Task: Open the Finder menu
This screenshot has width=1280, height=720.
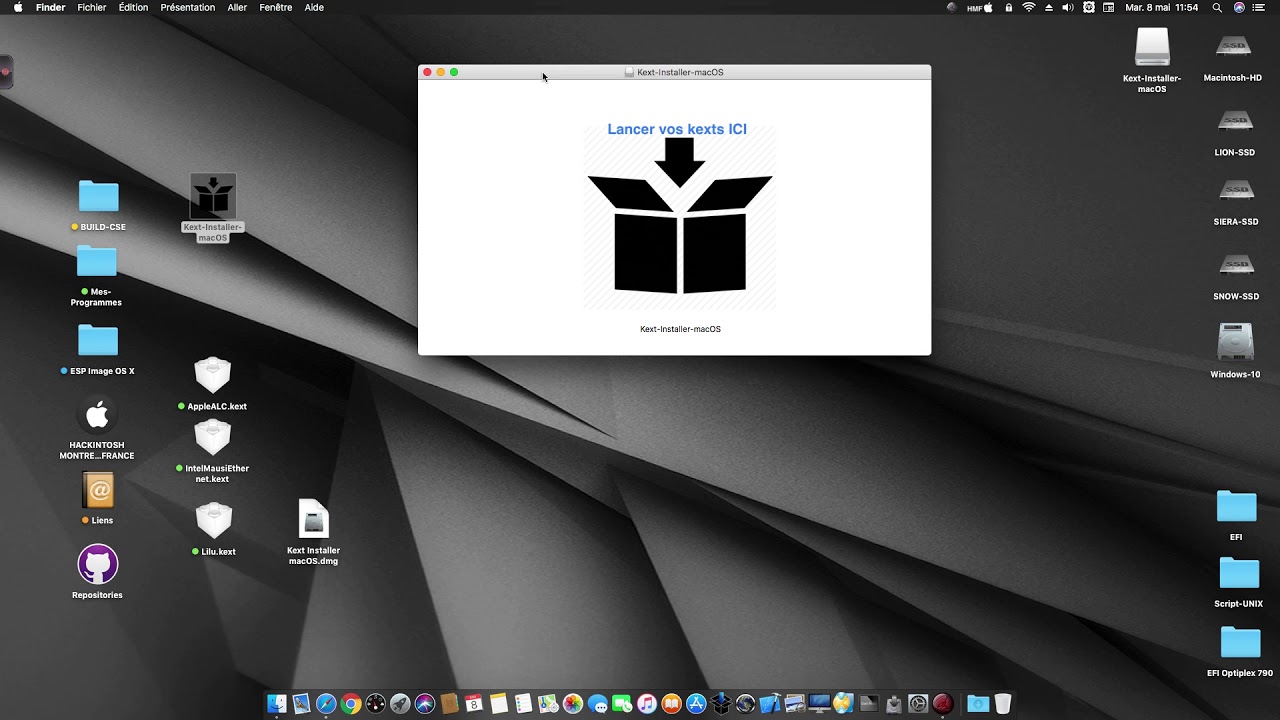Action: click(x=50, y=7)
